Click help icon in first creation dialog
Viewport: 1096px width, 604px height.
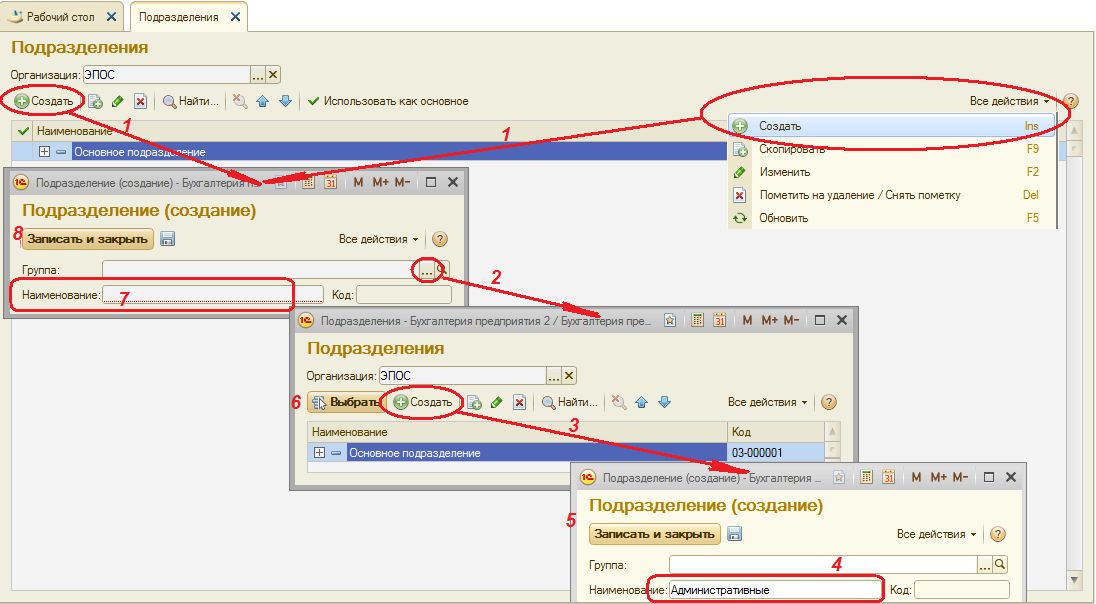[440, 239]
